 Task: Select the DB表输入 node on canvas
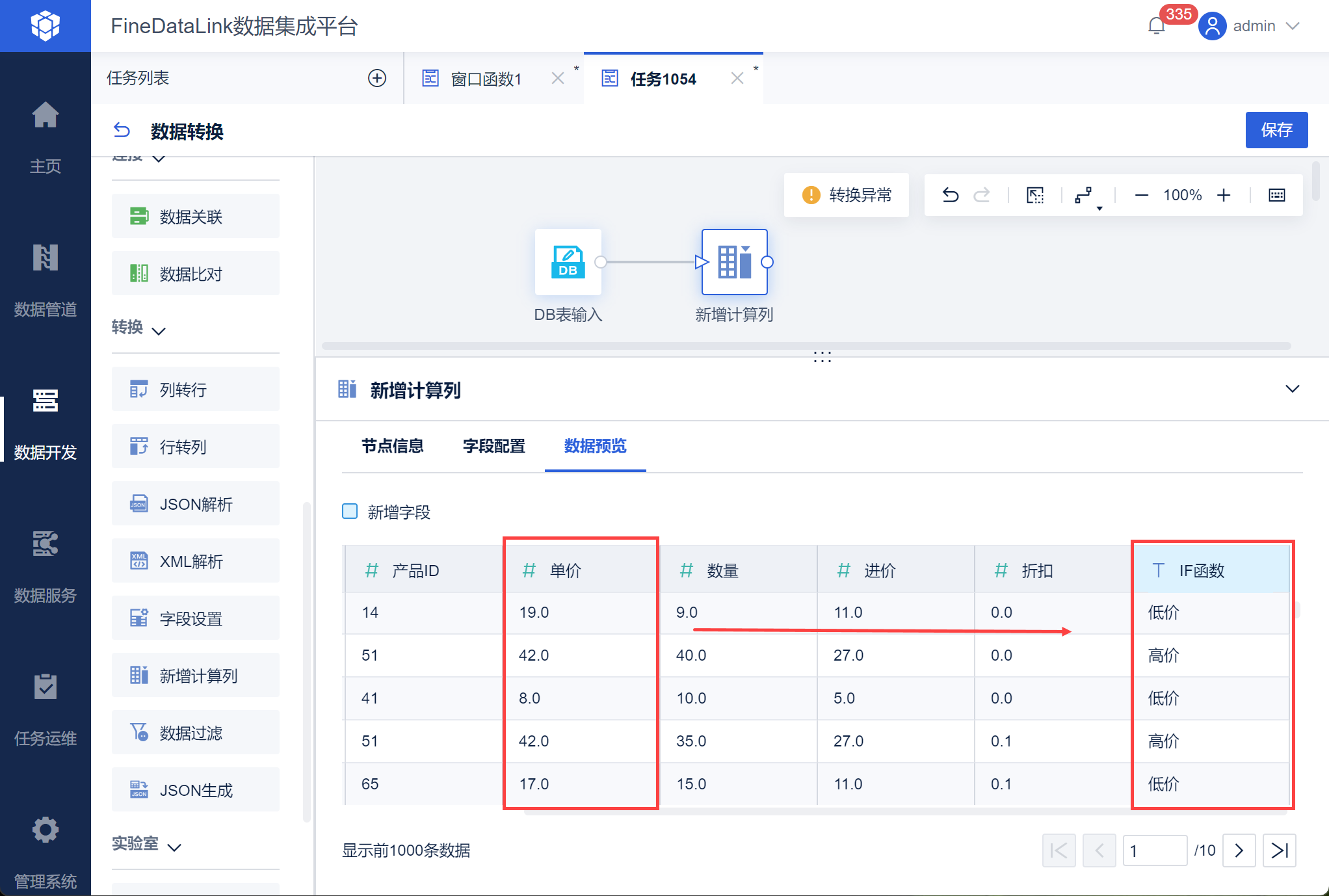568,262
